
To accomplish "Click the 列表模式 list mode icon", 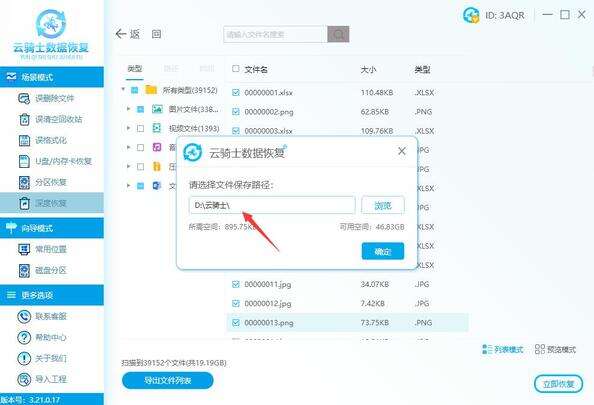I will [x=486, y=349].
